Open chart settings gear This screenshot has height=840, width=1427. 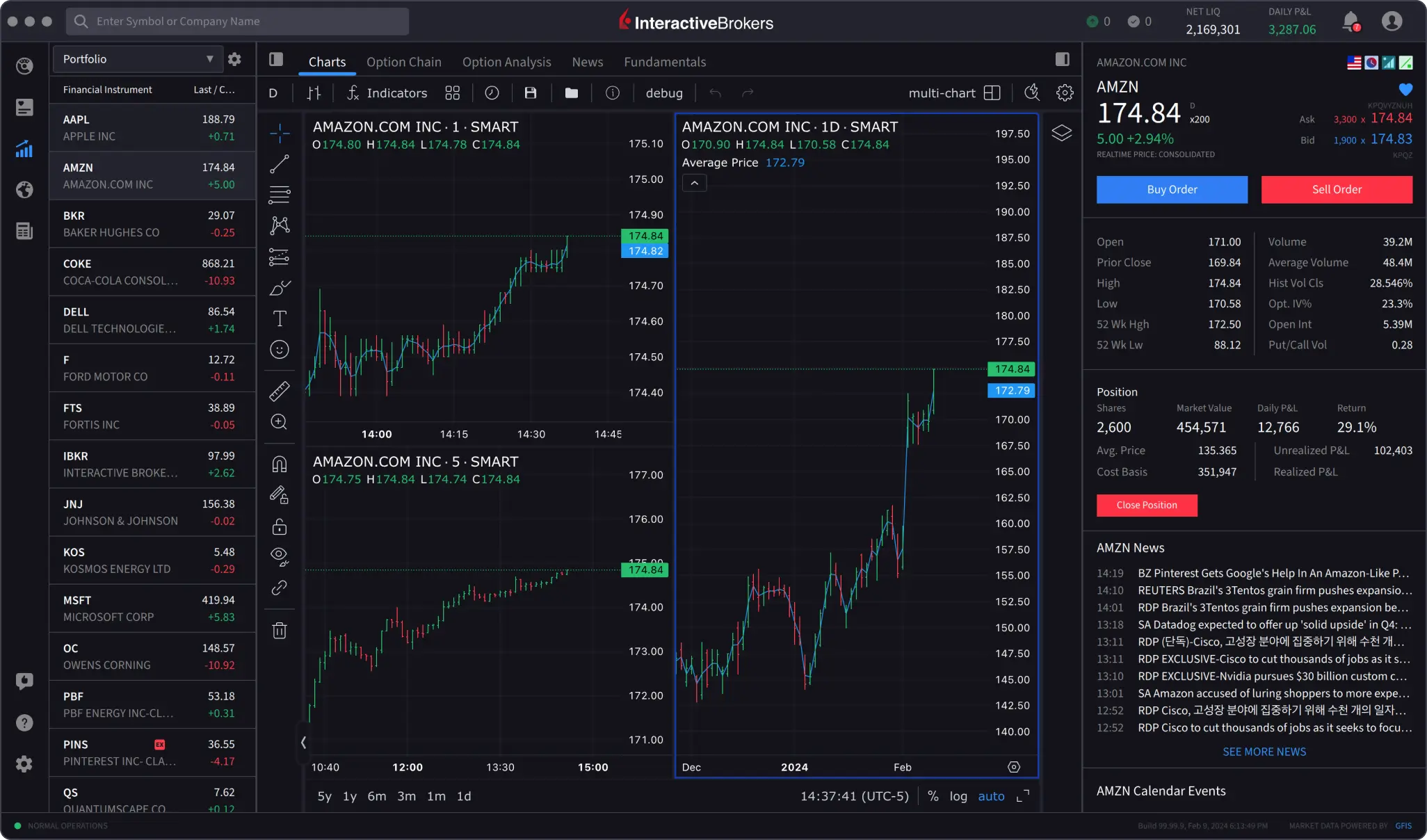pos(1065,92)
